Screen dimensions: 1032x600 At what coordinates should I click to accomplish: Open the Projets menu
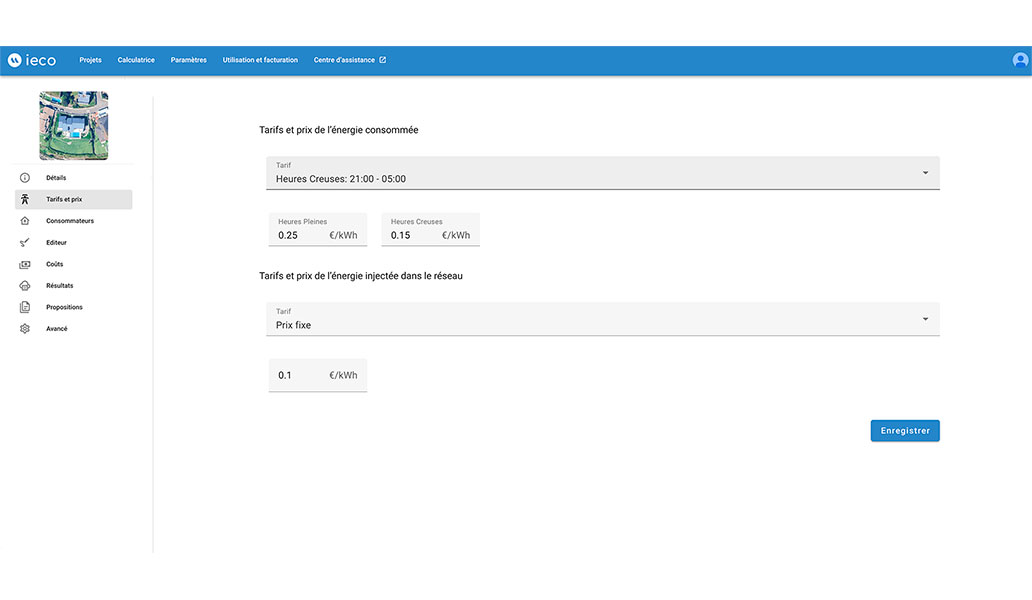point(90,60)
